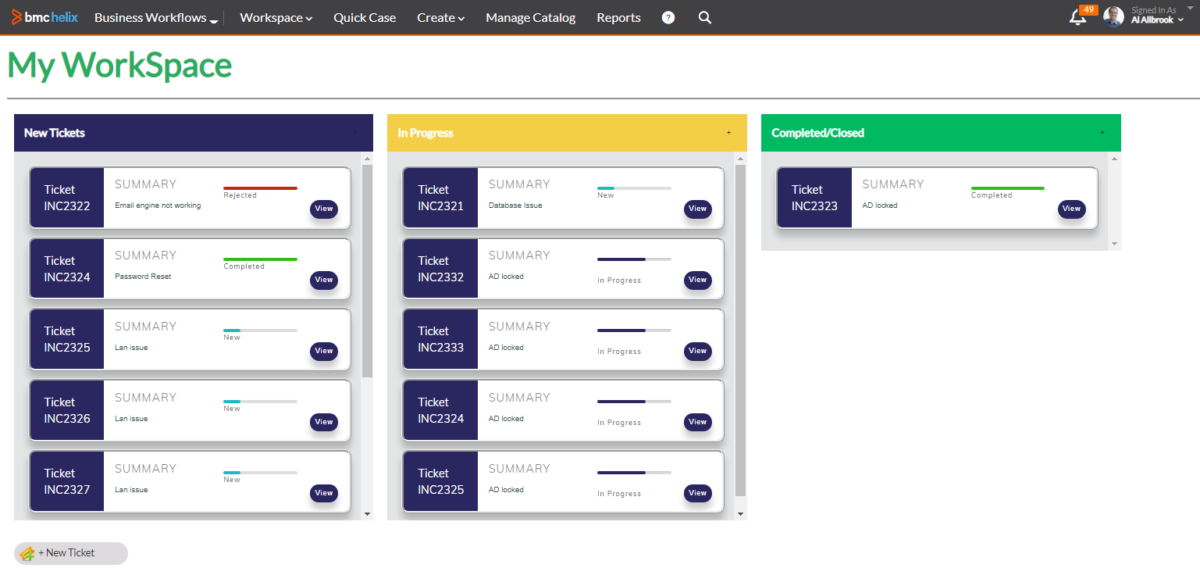Image resolution: width=1200 pixels, height=586 pixels.
Task: Click the + New Ticket button
Action: pos(71,553)
